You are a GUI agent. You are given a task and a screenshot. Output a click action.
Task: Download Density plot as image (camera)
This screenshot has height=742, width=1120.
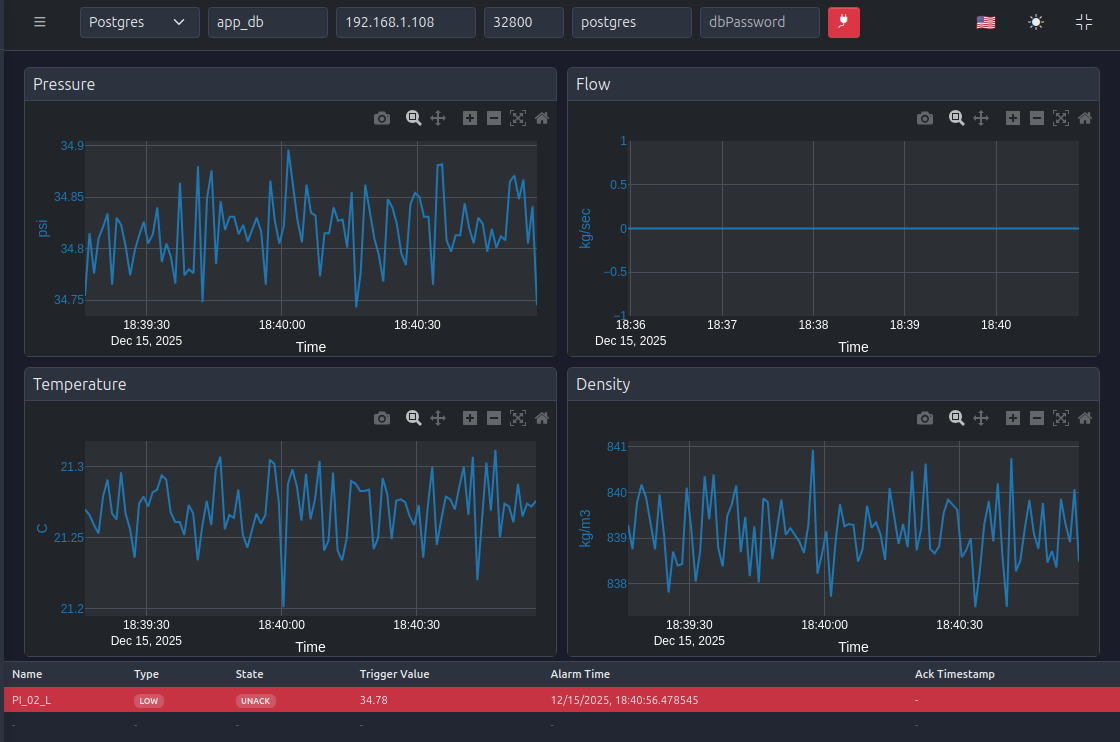(925, 418)
